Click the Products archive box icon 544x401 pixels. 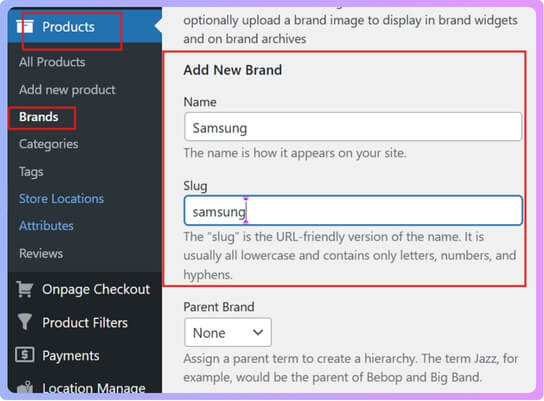pyautogui.click(x=25, y=26)
